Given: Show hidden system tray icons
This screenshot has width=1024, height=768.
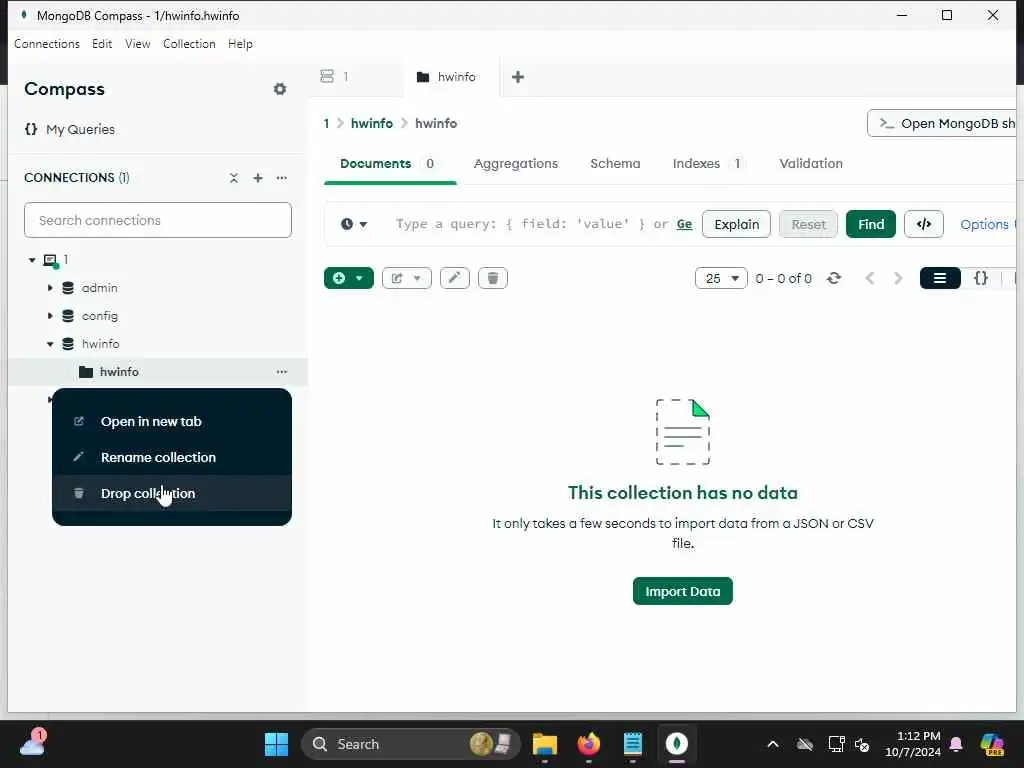Looking at the screenshot, I should (773, 744).
